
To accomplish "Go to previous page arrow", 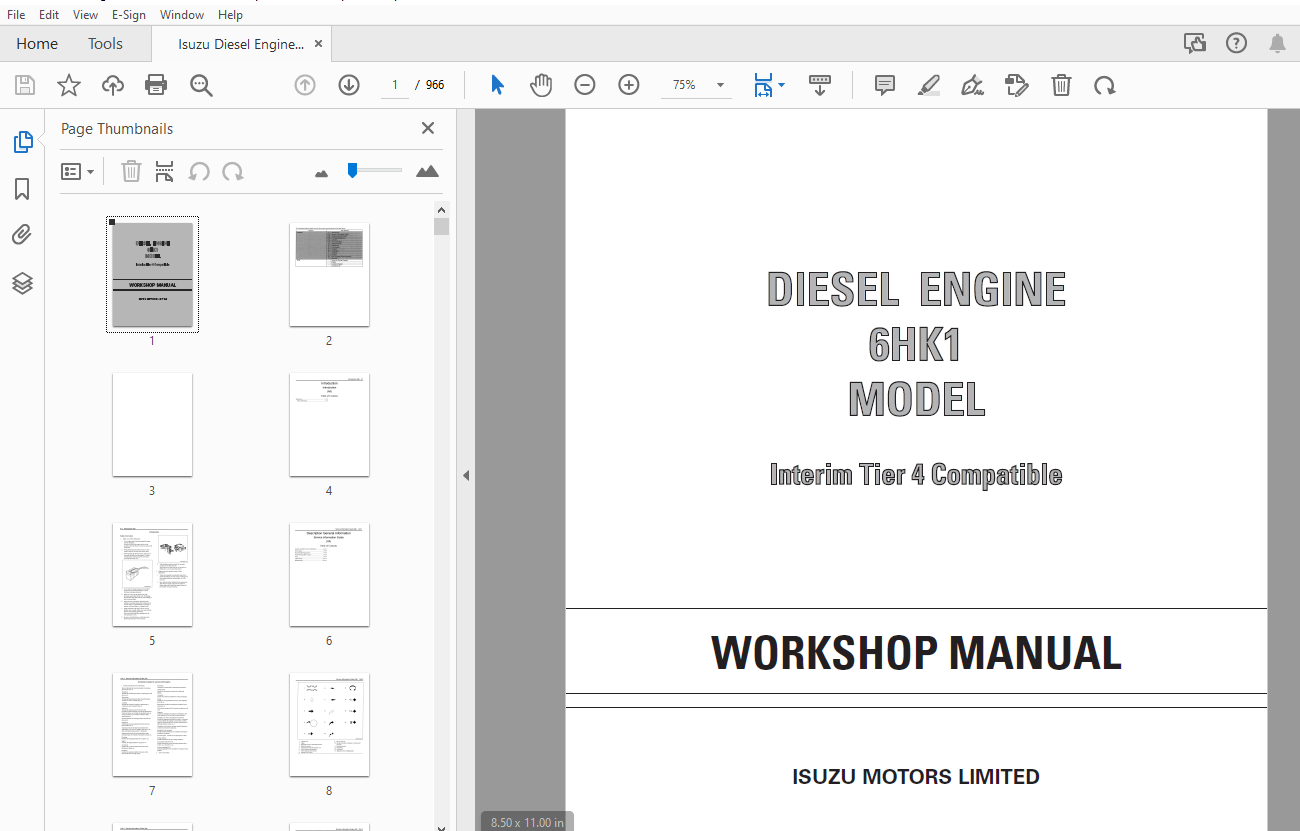I will [x=305, y=85].
